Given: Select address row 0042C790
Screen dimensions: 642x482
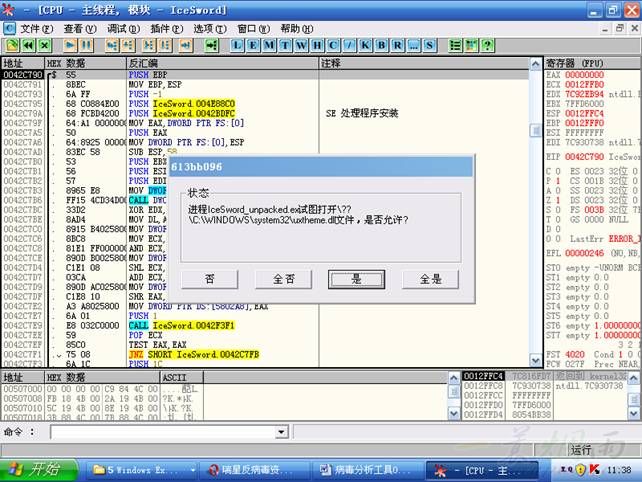Looking at the screenshot, I should pos(23,75).
